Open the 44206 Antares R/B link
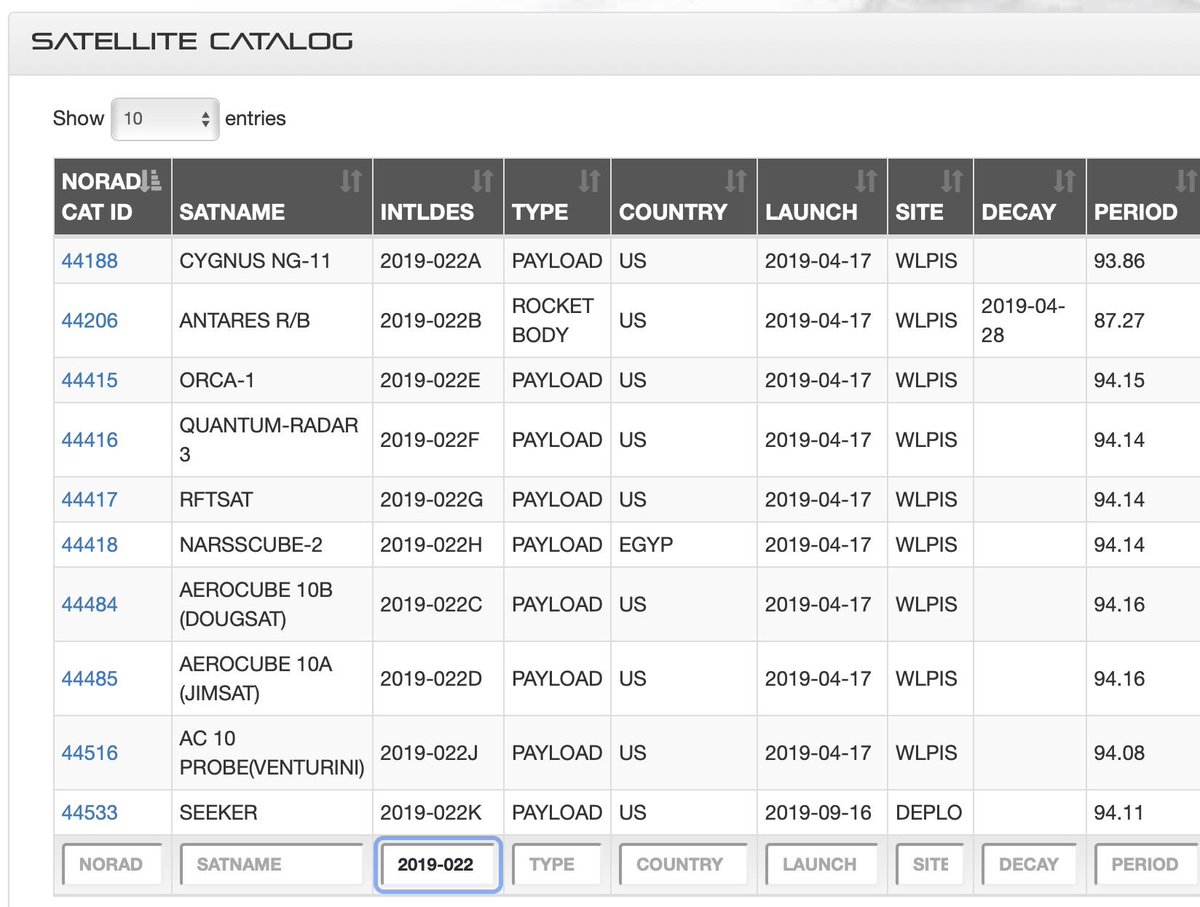The height and width of the screenshot is (907, 1200). point(89,321)
